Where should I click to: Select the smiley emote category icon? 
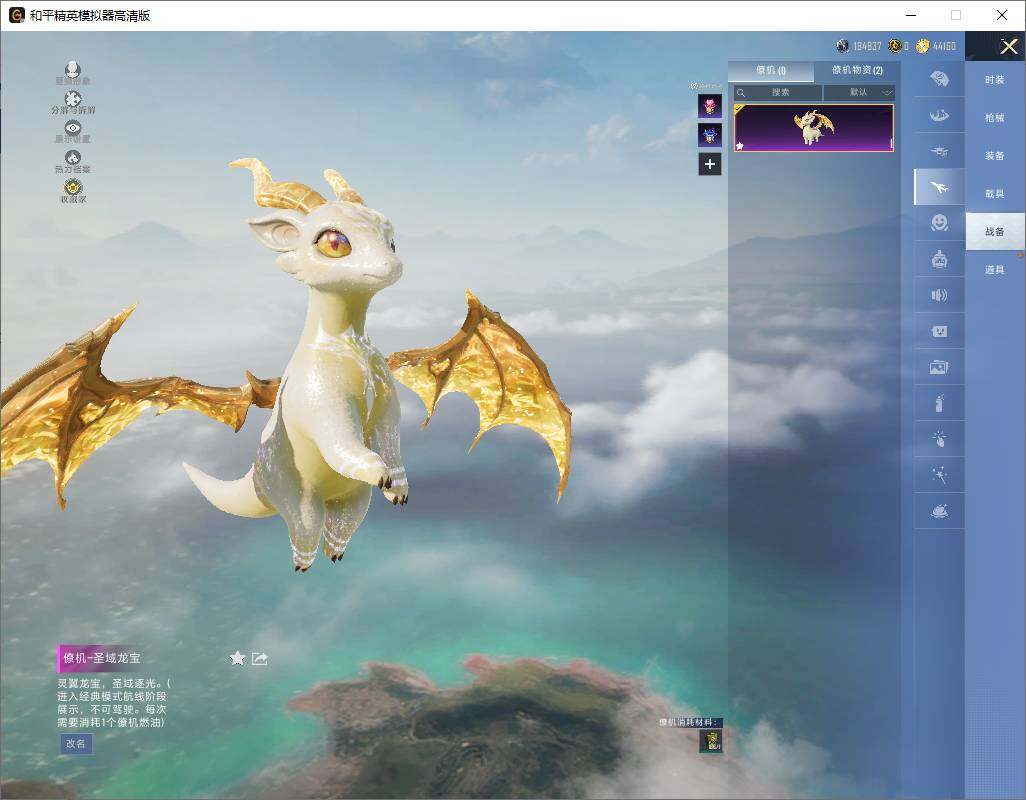click(x=940, y=223)
